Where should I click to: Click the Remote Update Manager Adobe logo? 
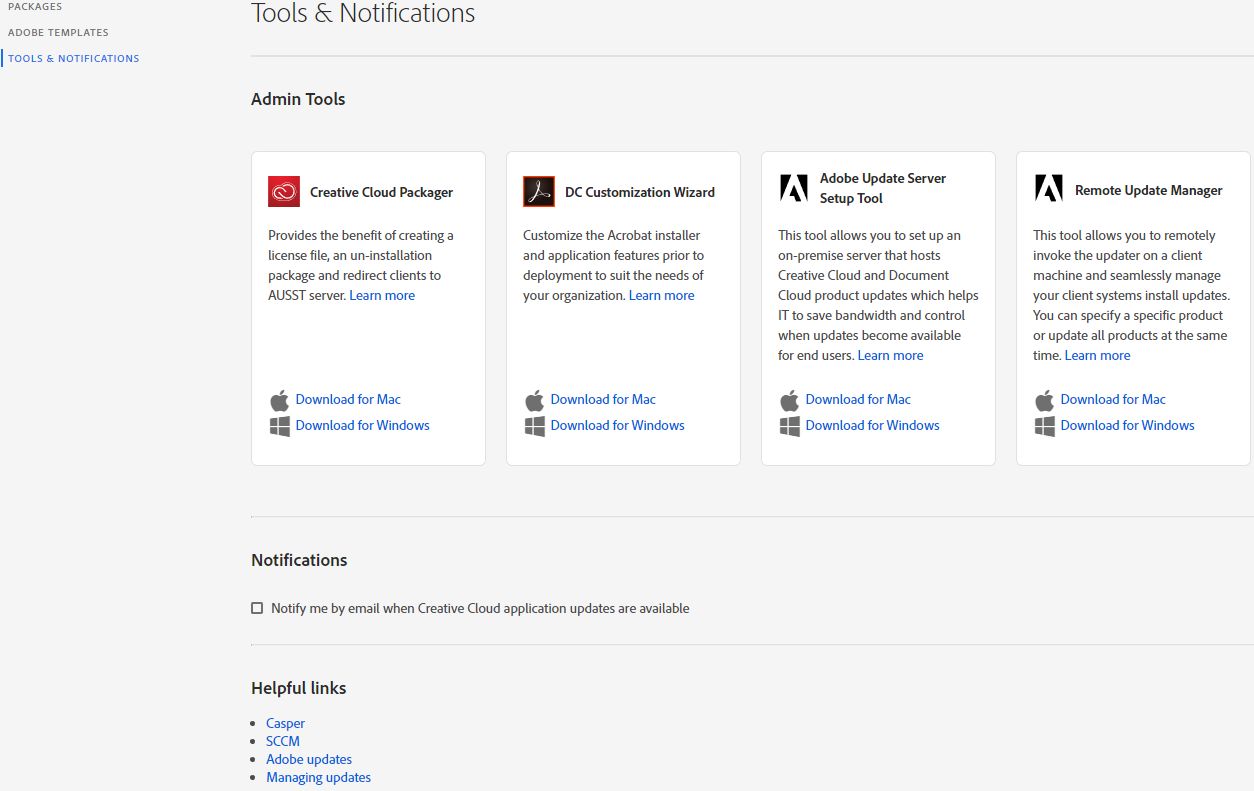click(1049, 188)
